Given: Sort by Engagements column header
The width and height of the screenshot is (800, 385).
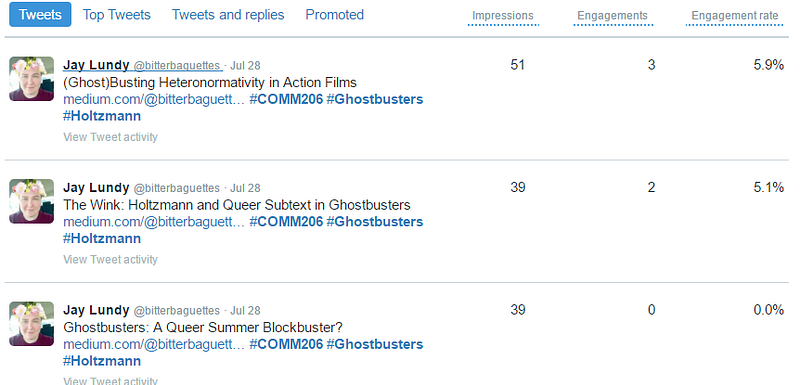Looking at the screenshot, I should pyautogui.click(x=613, y=16).
